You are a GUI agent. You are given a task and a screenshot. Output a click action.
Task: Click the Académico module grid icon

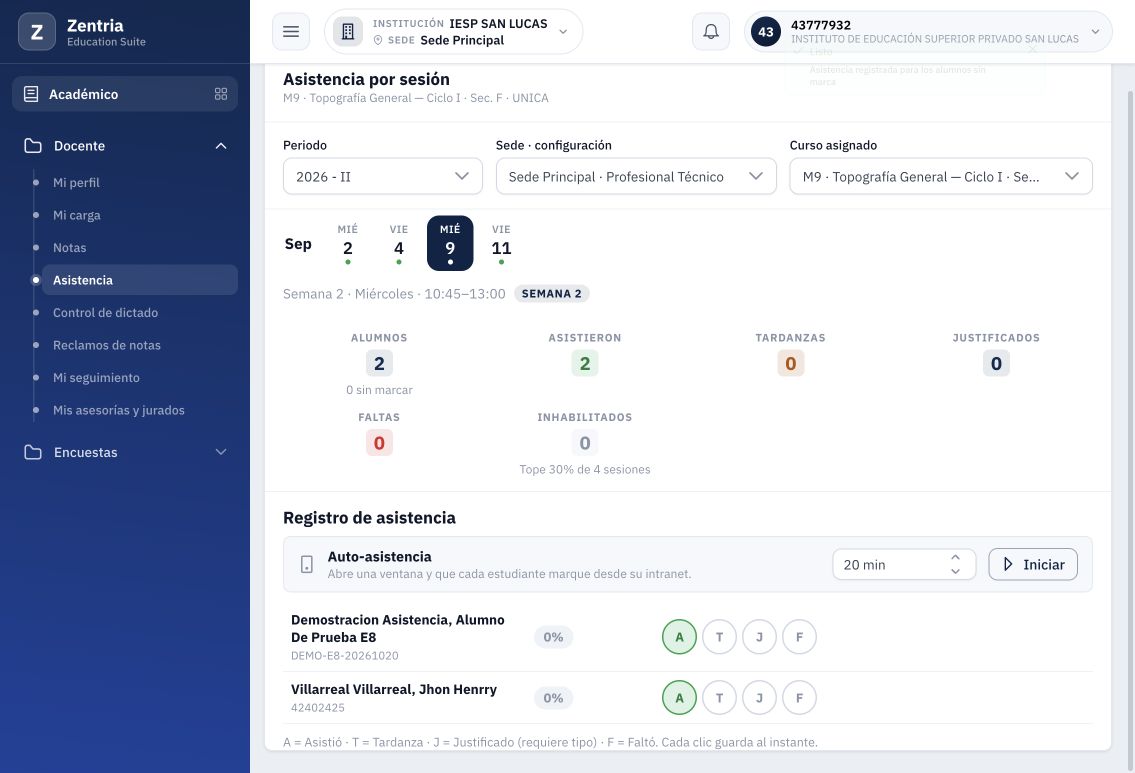(x=221, y=94)
